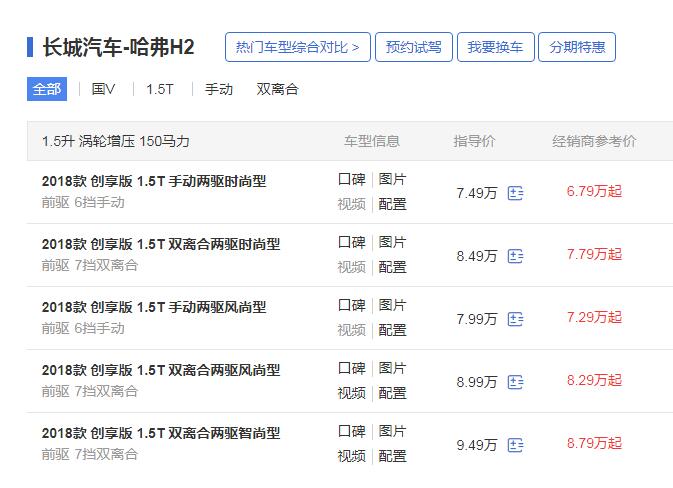673x488 pixels.
Task: Open 口碑 for 双离合两驱风尚型 row
Action: pos(352,368)
